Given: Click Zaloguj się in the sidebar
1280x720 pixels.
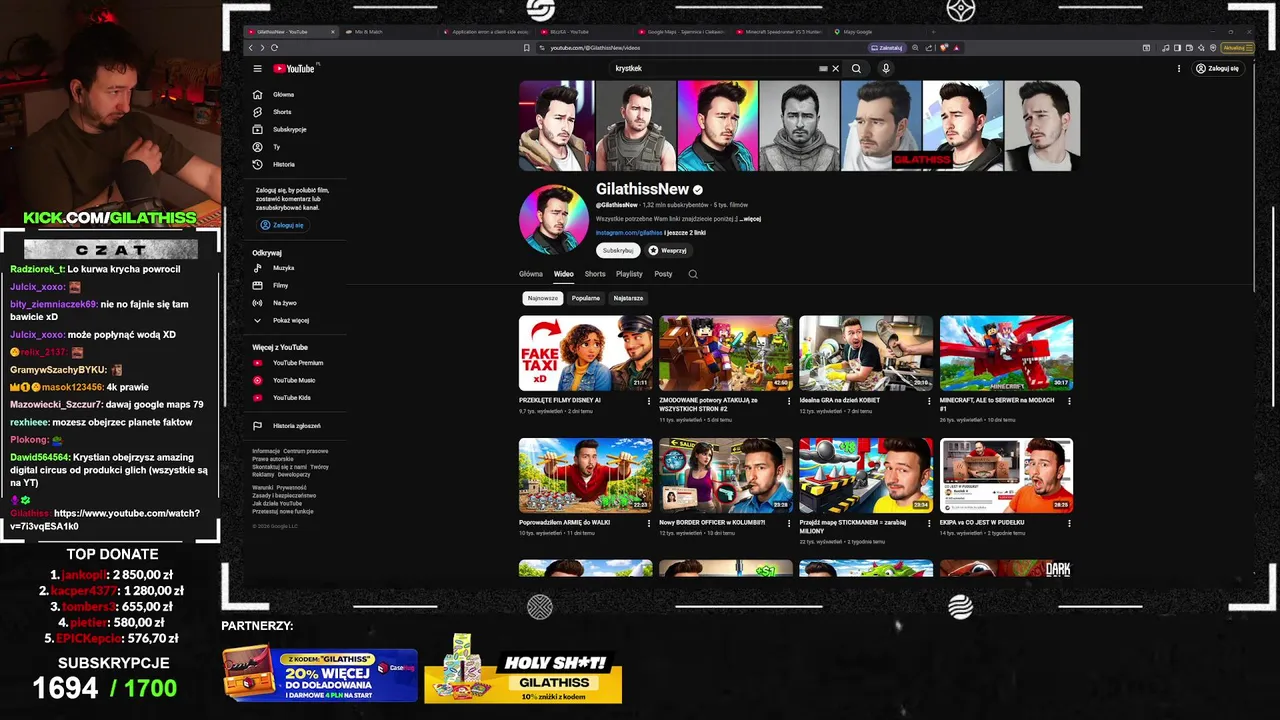Looking at the screenshot, I should coord(282,225).
